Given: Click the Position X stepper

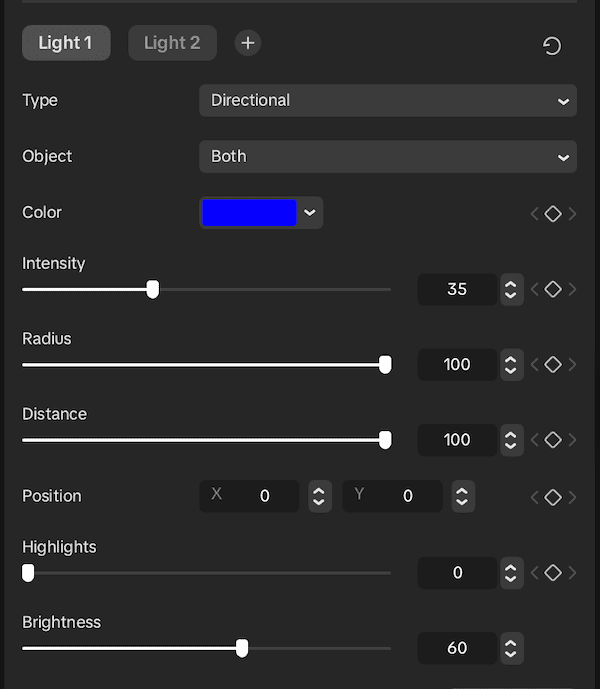Looking at the screenshot, I should pyautogui.click(x=320, y=496).
